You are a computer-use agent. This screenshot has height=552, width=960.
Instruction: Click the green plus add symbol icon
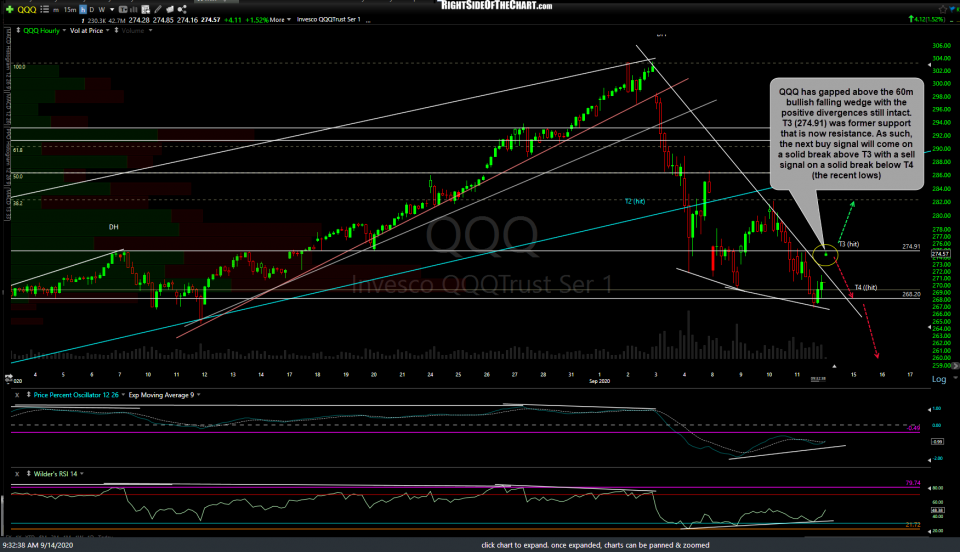10,10
